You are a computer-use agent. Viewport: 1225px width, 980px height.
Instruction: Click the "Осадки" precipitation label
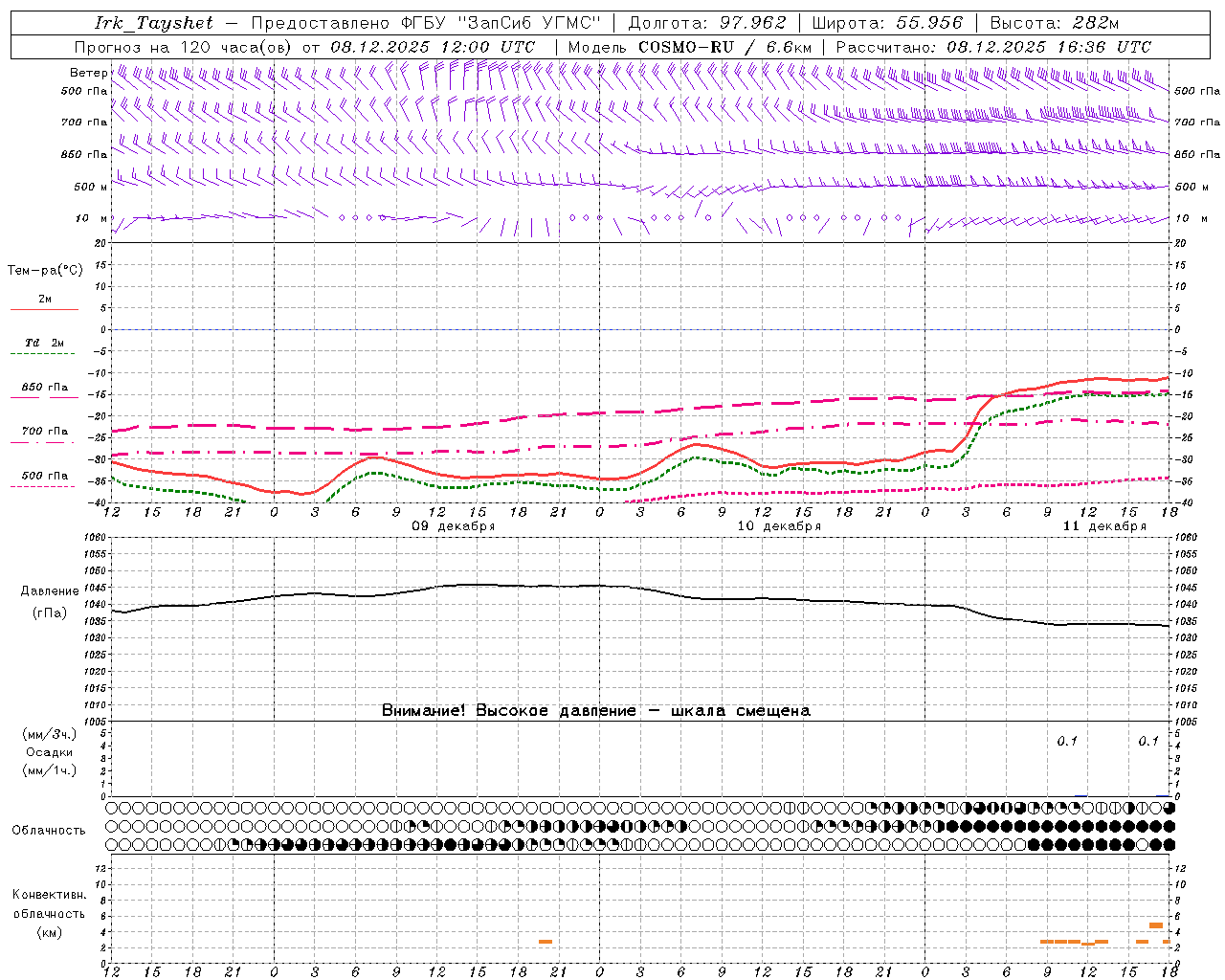click(x=50, y=752)
